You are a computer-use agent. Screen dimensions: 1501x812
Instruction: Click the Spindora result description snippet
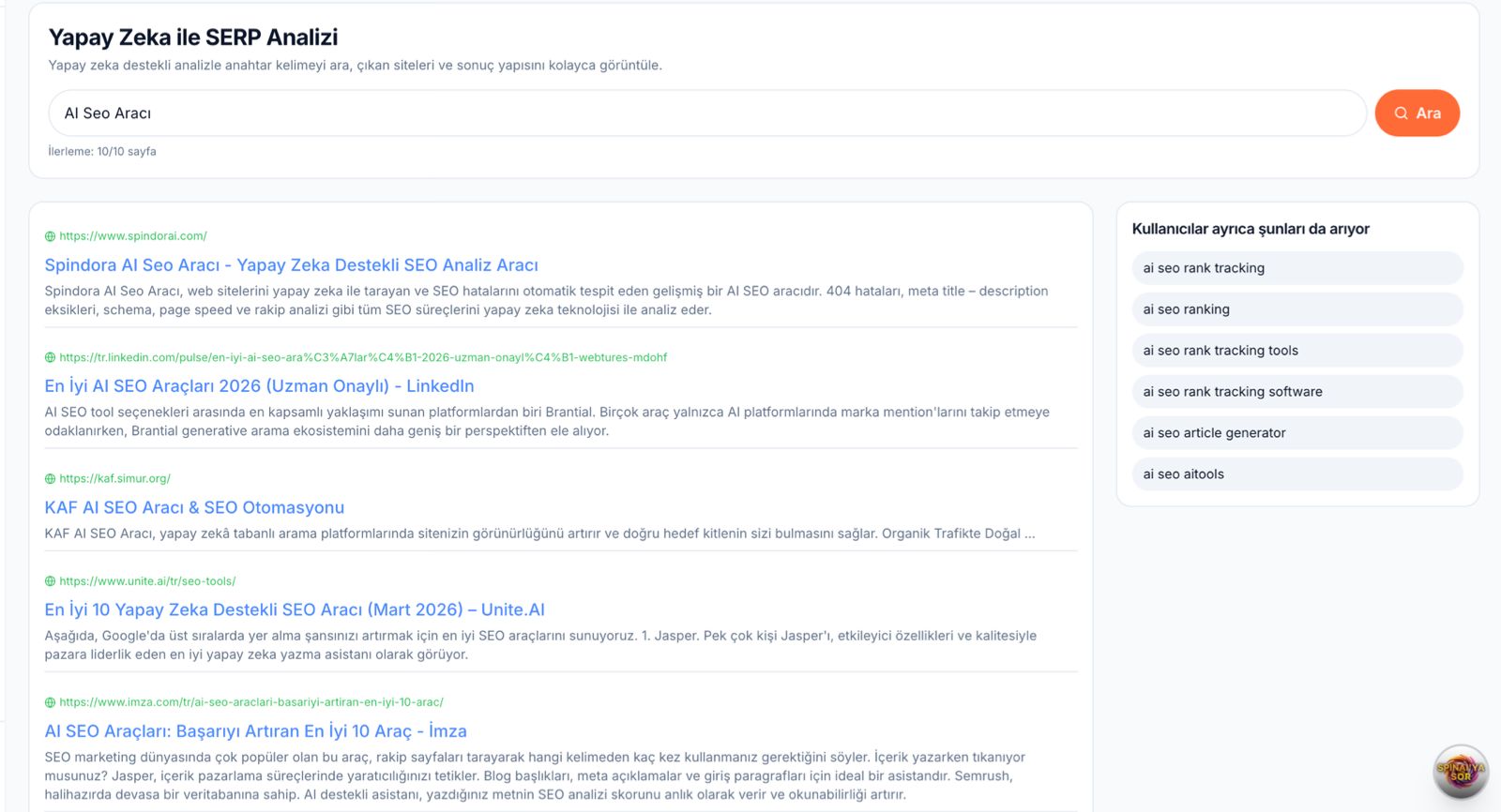click(x=546, y=301)
